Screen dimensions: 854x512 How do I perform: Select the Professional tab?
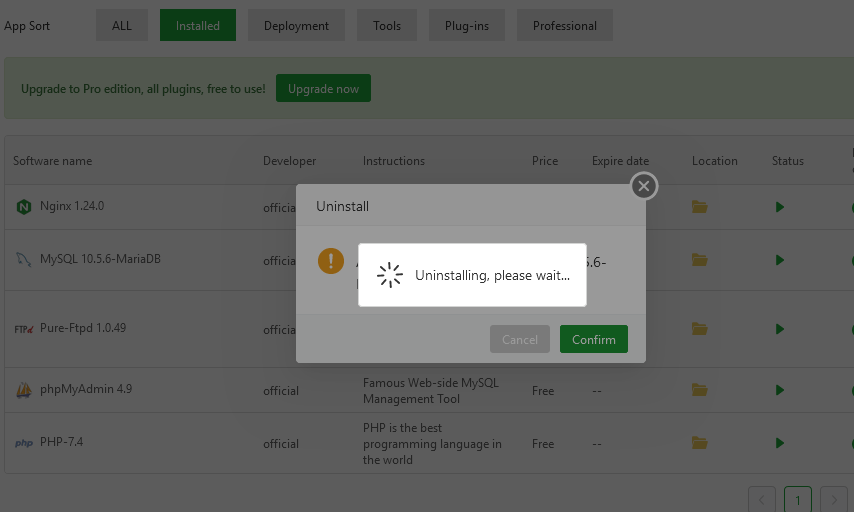click(x=565, y=26)
